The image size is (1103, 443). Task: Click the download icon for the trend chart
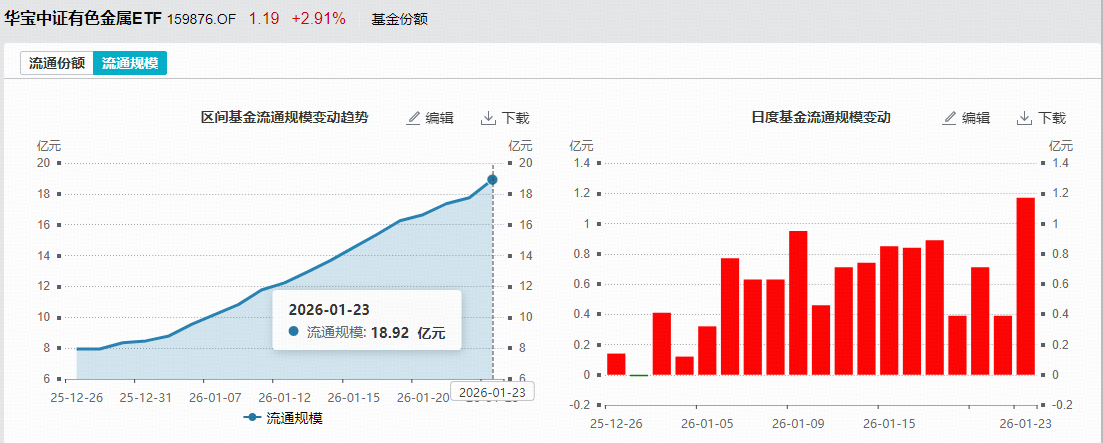coord(489,118)
